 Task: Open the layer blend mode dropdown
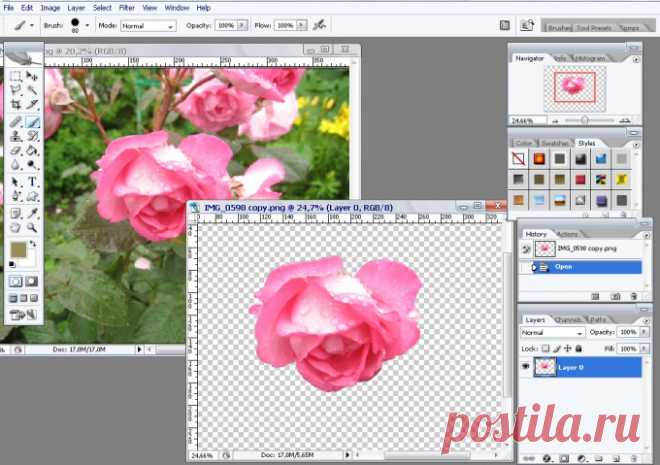click(x=553, y=332)
